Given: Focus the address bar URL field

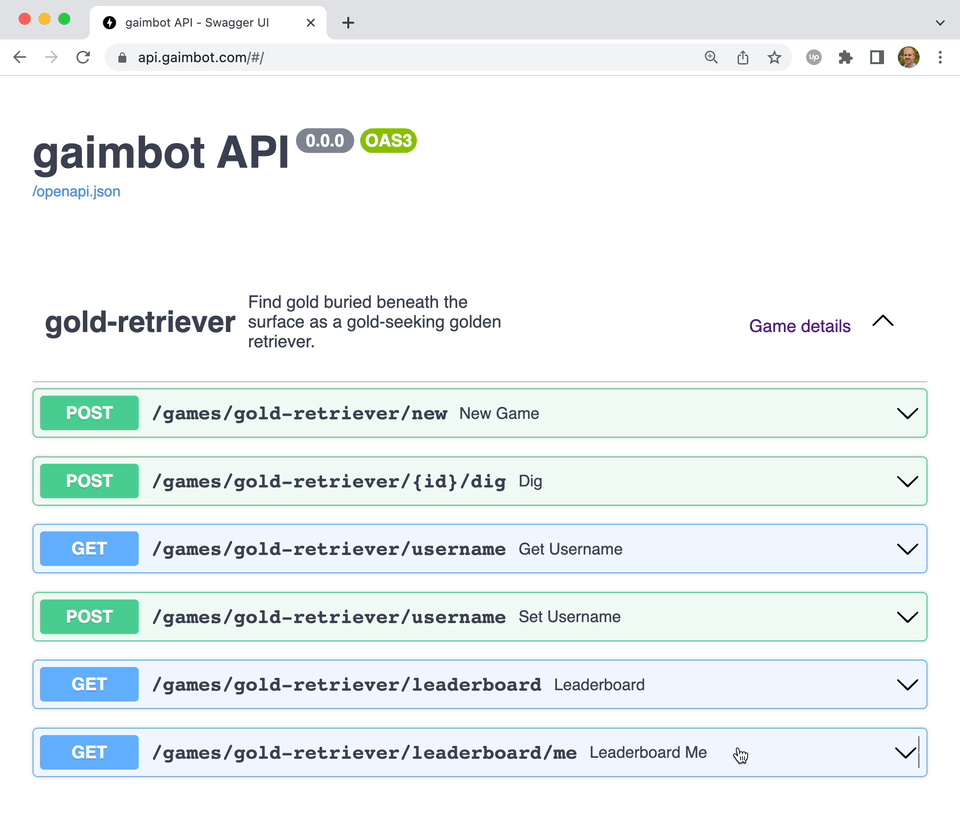Looking at the screenshot, I should pos(404,58).
